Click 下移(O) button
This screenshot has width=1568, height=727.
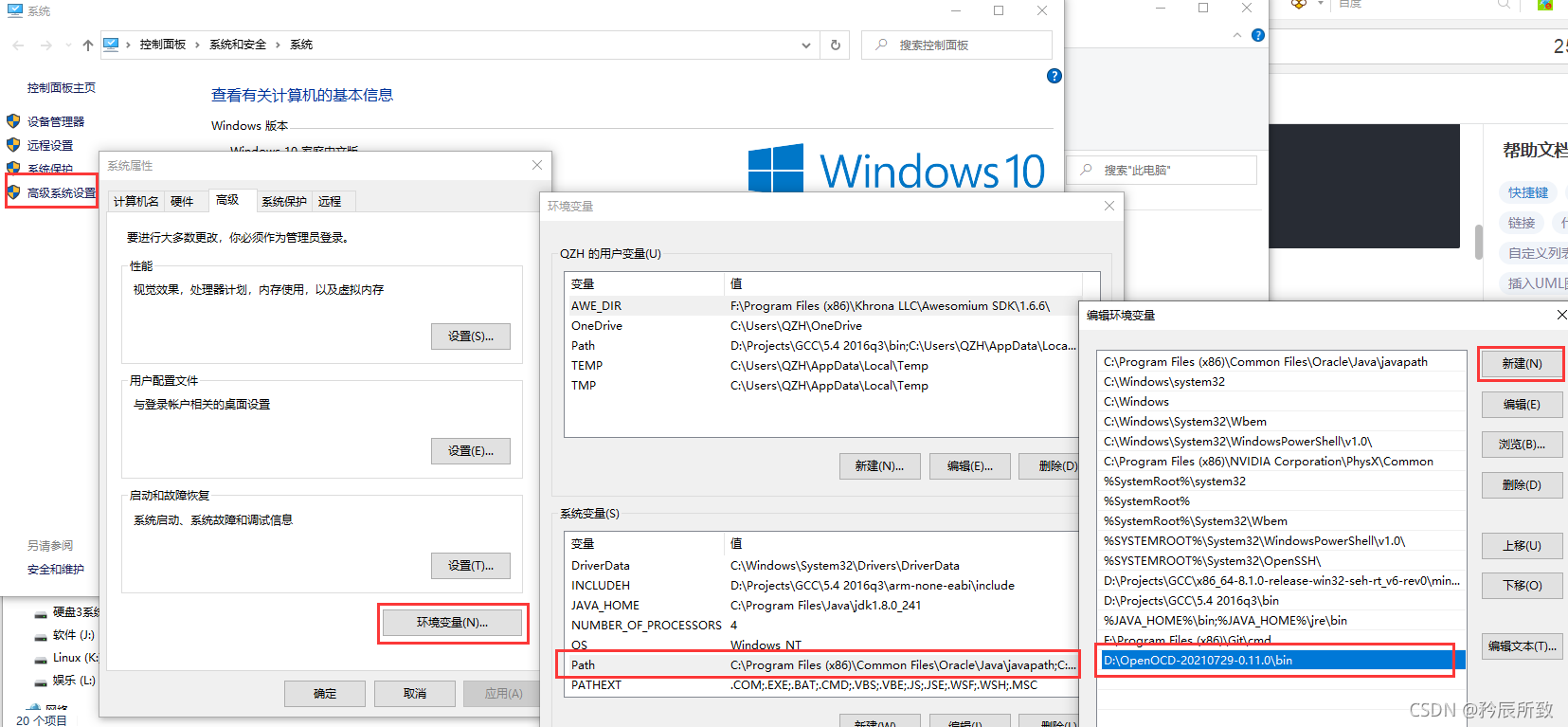click(1522, 586)
